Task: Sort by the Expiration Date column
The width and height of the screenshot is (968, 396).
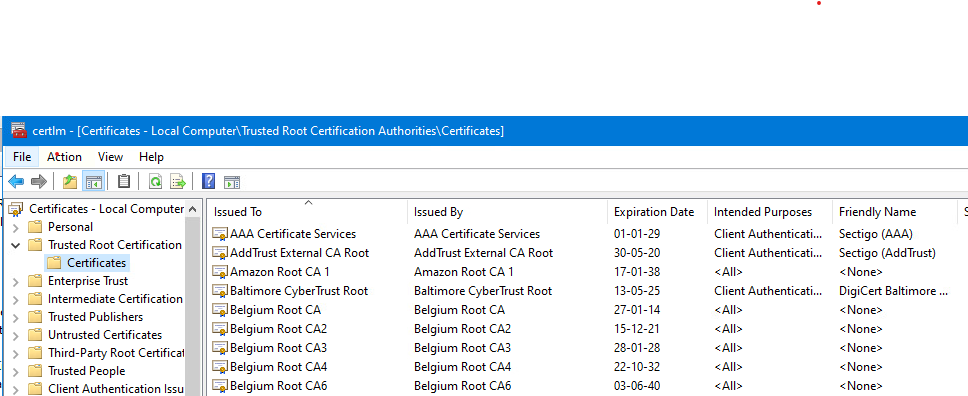Action: pyautogui.click(x=657, y=212)
